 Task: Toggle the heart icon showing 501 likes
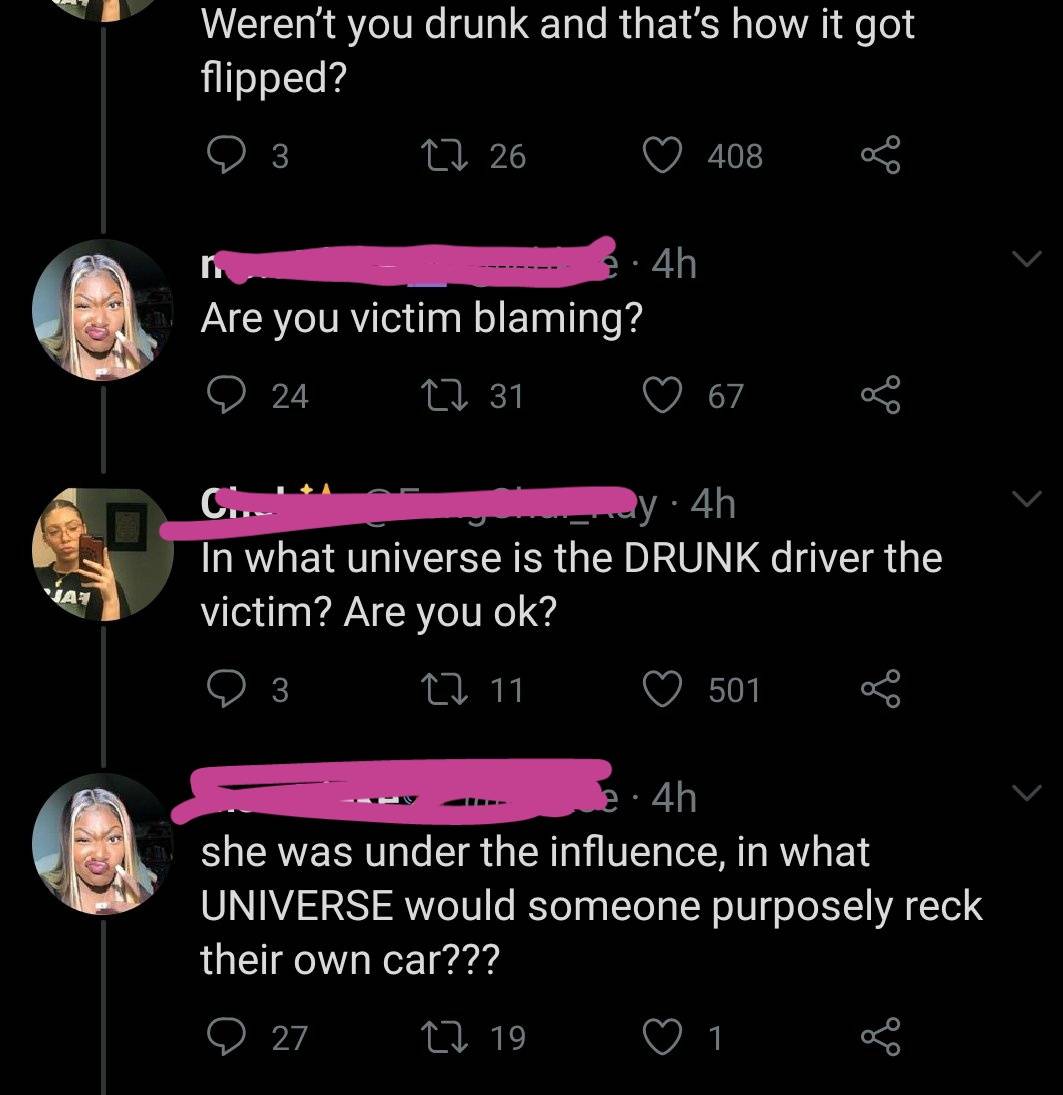(x=665, y=689)
